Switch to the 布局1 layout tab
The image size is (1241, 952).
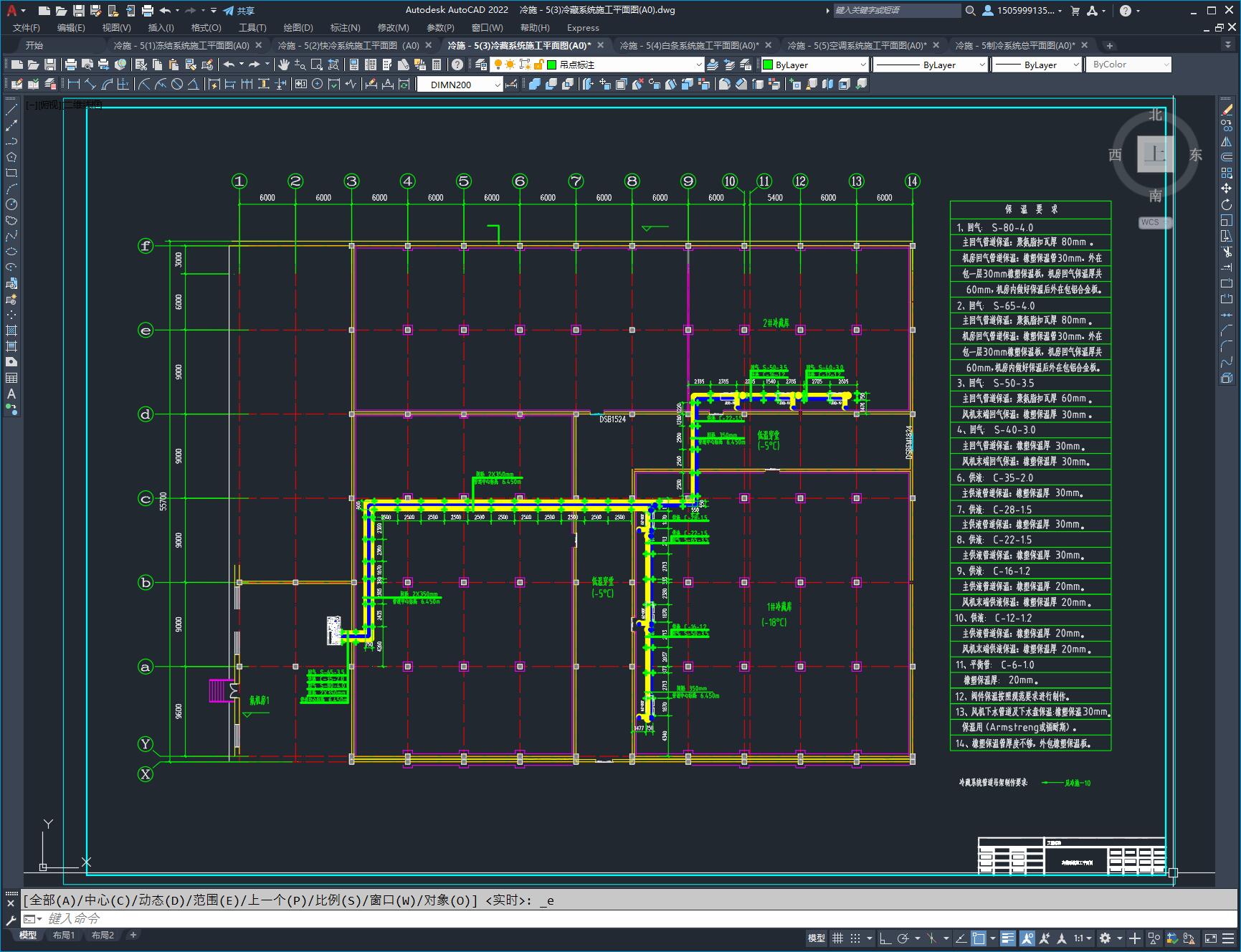(x=64, y=935)
